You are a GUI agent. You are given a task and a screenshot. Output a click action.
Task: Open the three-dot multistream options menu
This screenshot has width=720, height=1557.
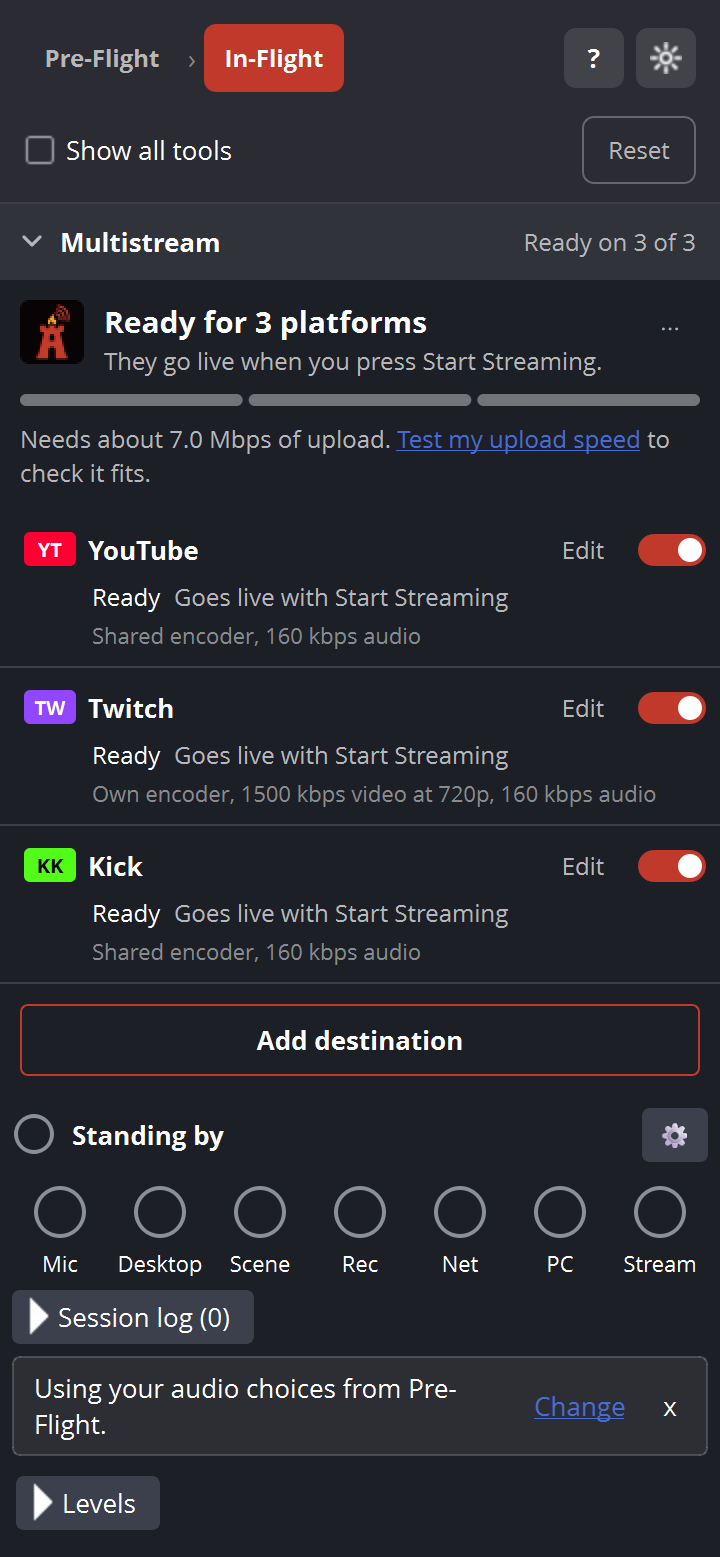tap(670, 328)
